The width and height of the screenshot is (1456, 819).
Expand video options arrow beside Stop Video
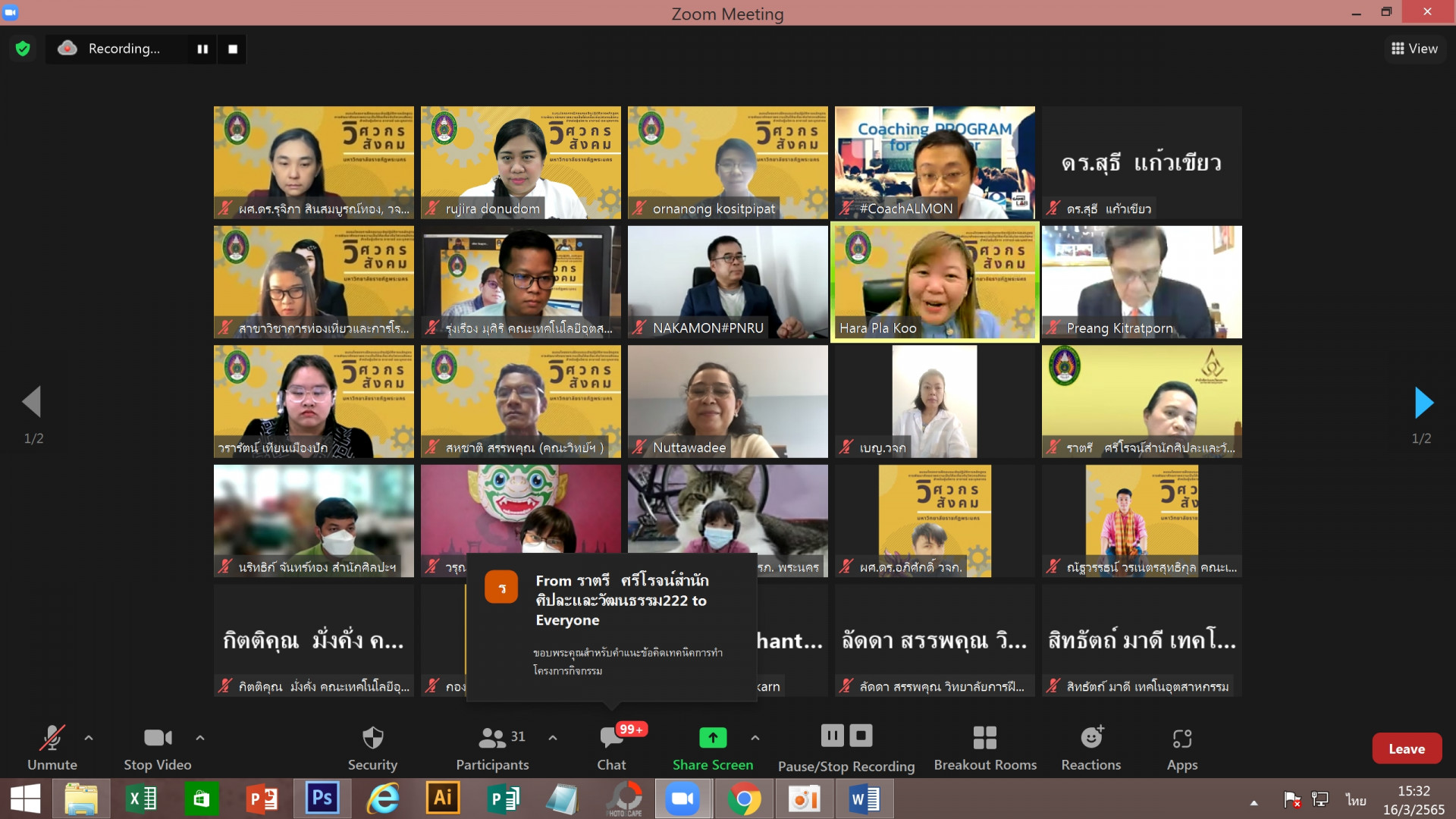200,737
